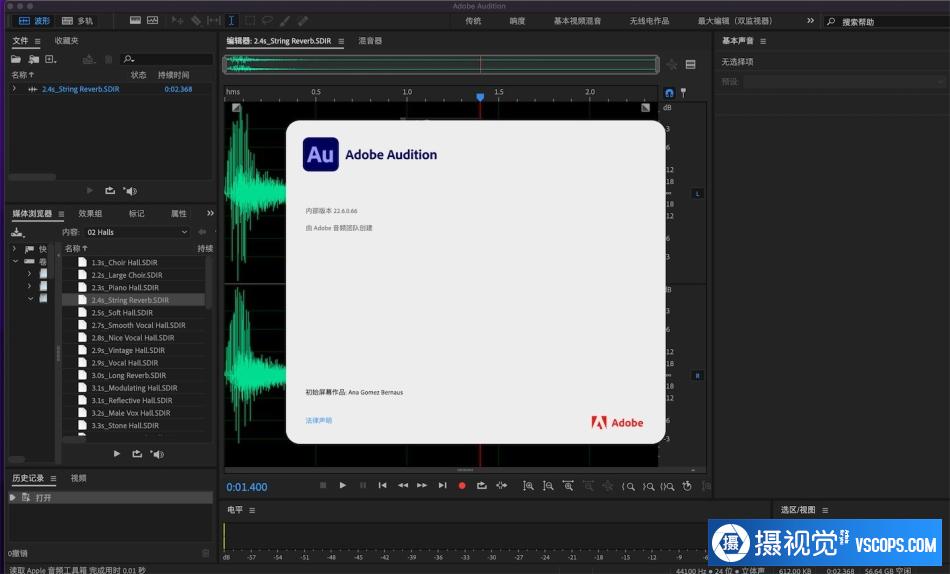The image size is (950, 574).
Task: Toggle loop playback in Files panel
Action: pyautogui.click(x=110, y=190)
